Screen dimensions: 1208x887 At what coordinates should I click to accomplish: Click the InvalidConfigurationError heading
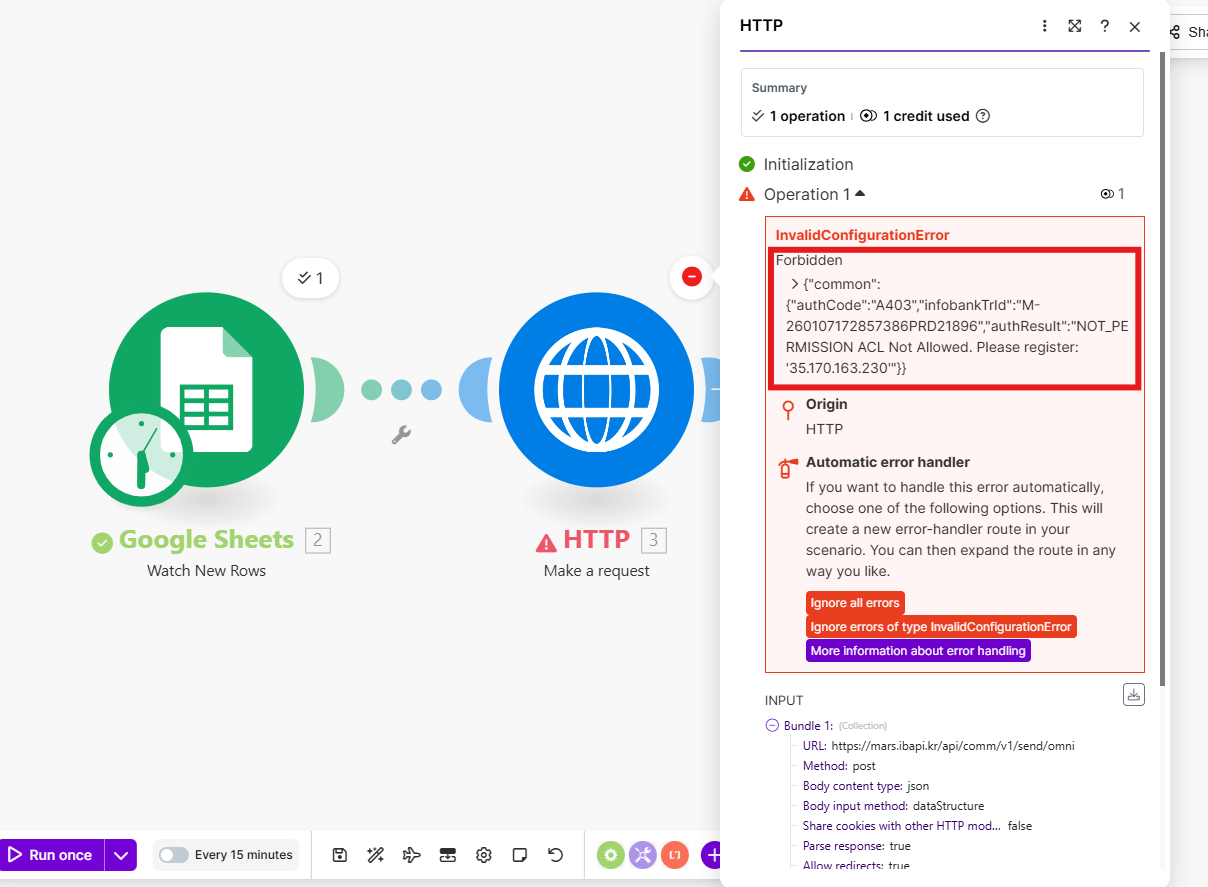tap(862, 235)
